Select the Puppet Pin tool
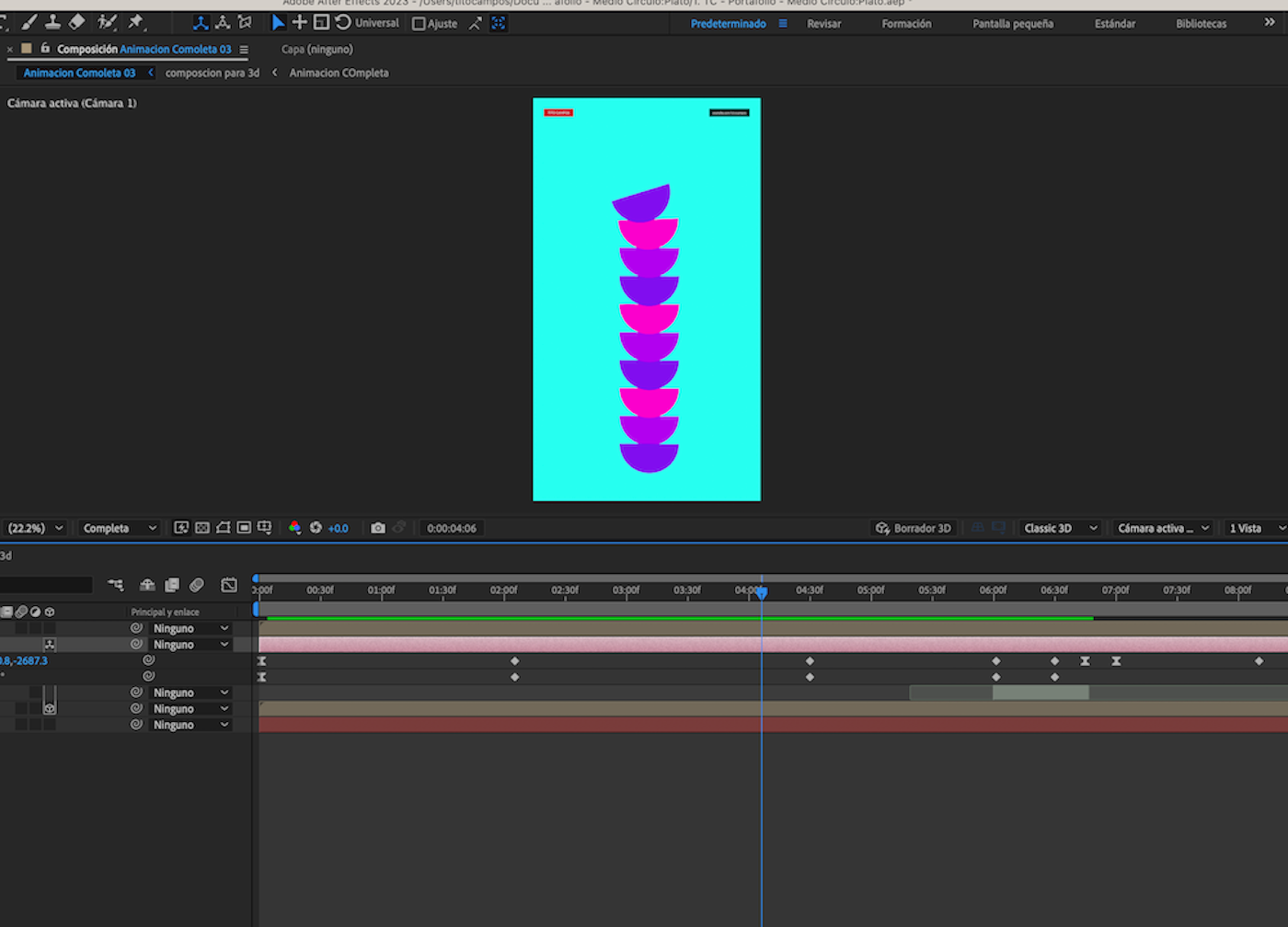The width and height of the screenshot is (1288, 927). [x=137, y=22]
